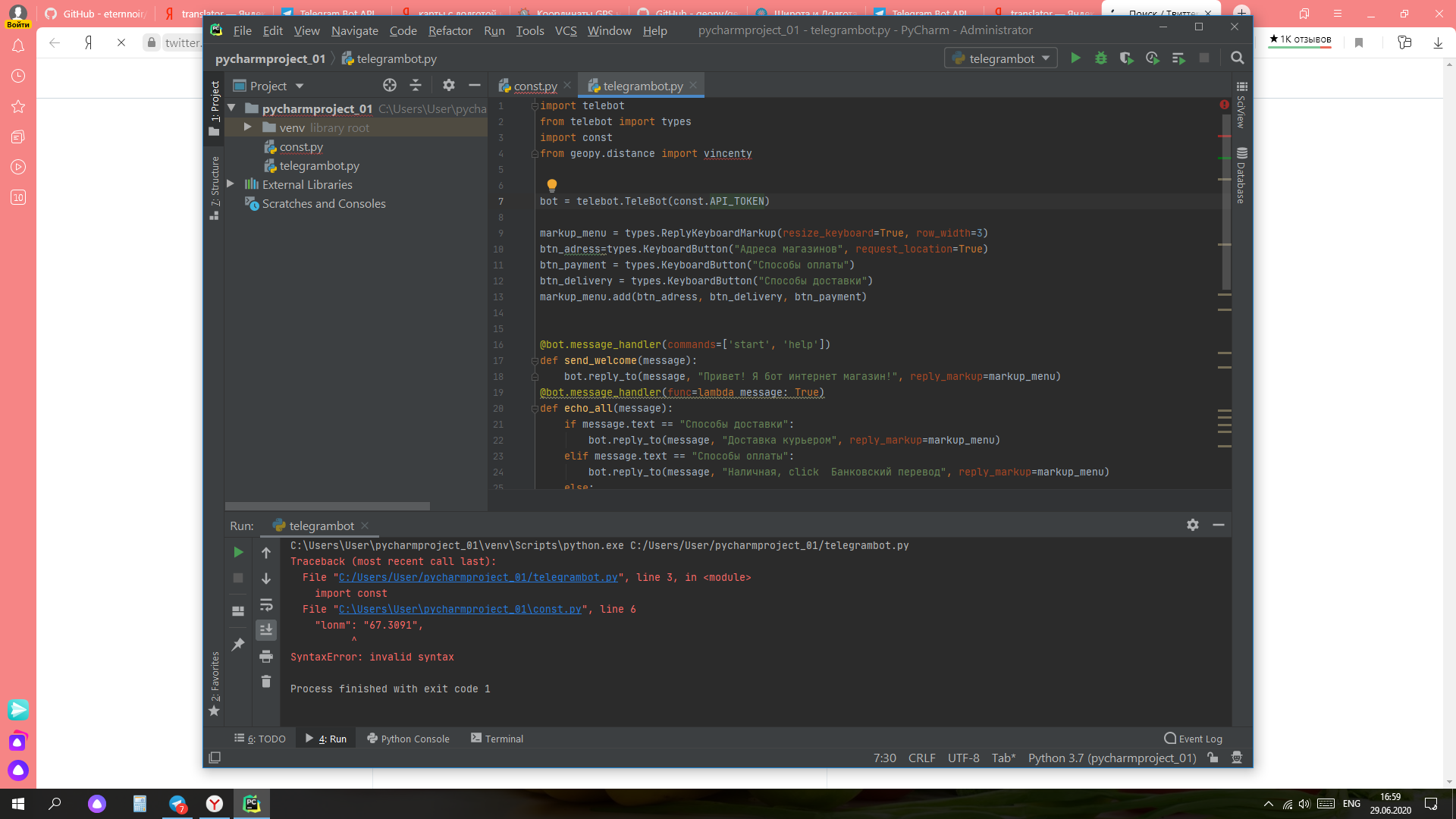Open the Python Console tab
This screenshot has height=819, width=1456.
pos(408,739)
